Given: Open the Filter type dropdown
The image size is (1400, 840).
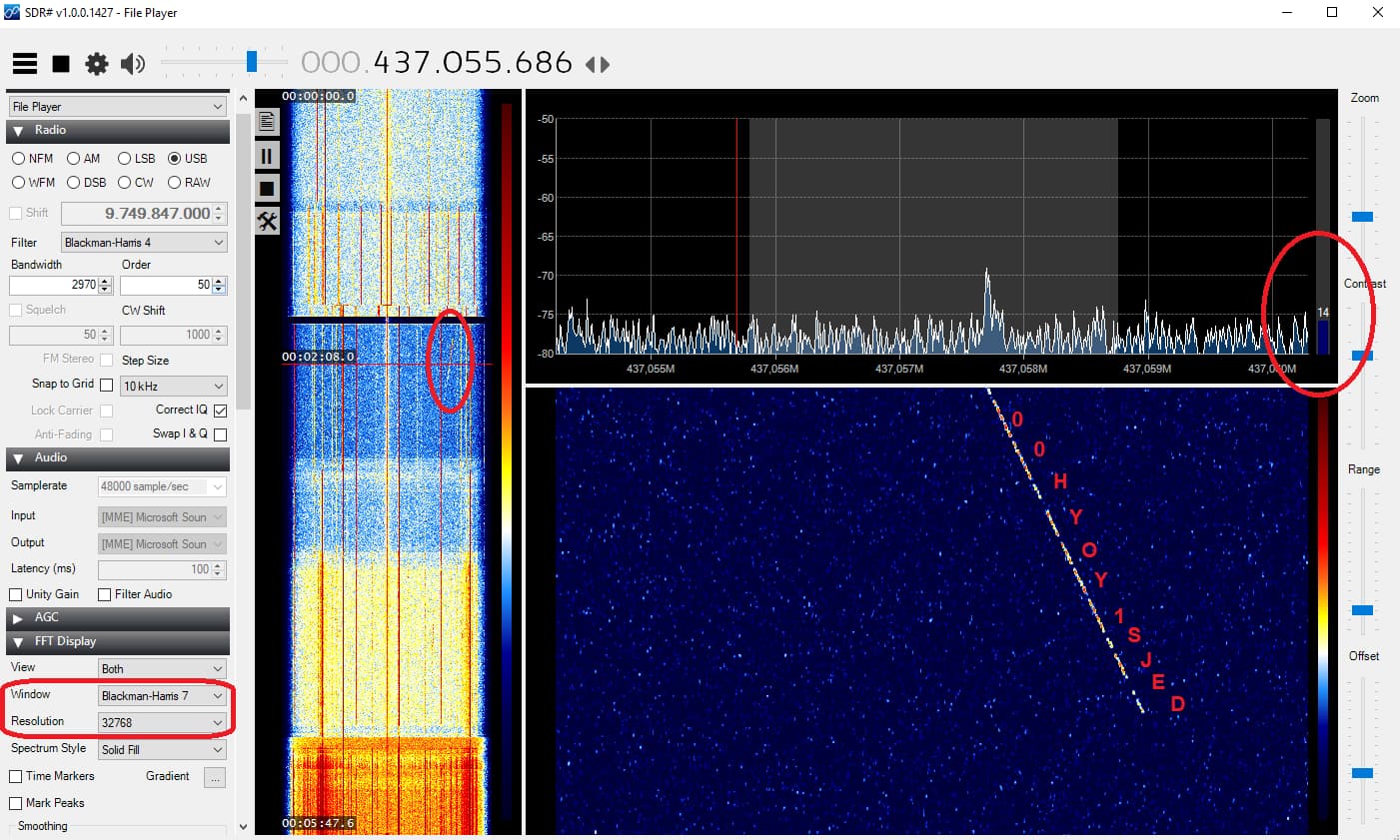Looking at the screenshot, I should click(144, 243).
